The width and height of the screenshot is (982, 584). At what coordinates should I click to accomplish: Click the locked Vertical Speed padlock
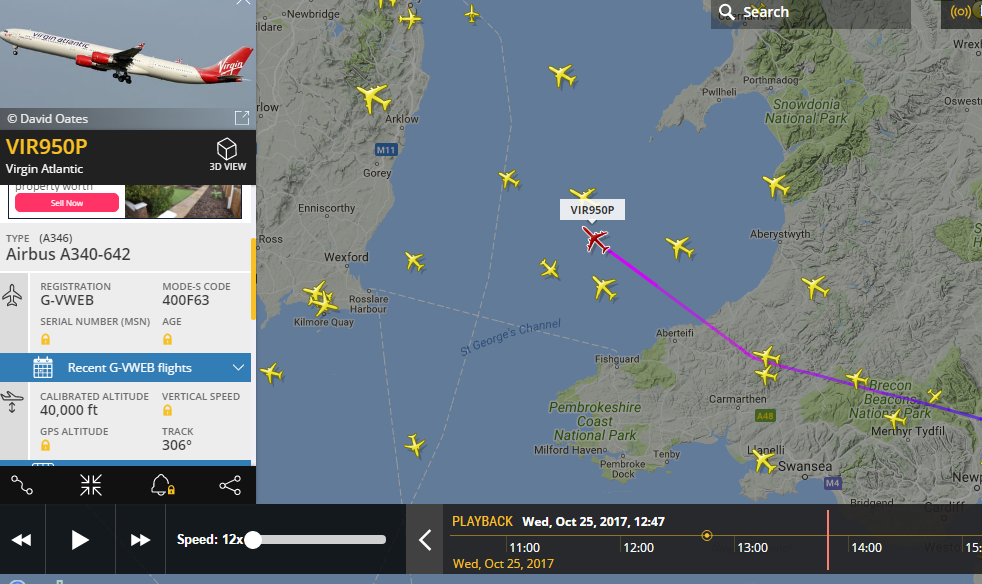(x=167, y=410)
